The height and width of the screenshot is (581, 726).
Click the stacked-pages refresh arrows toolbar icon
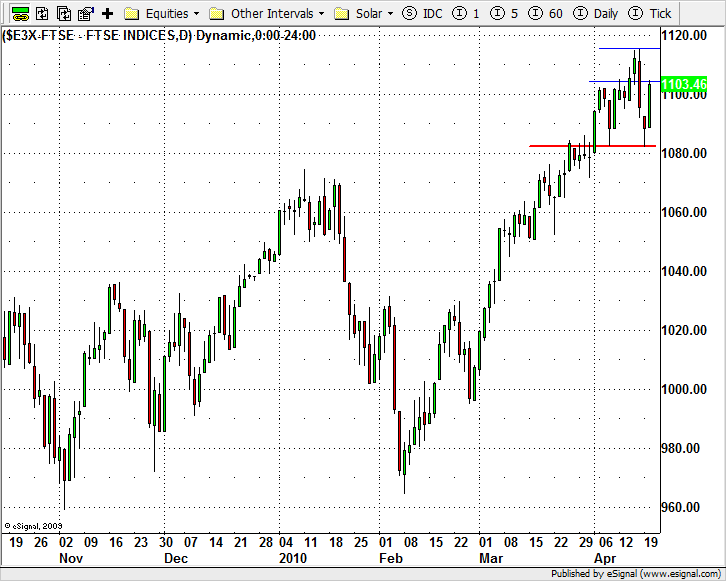click(64, 13)
